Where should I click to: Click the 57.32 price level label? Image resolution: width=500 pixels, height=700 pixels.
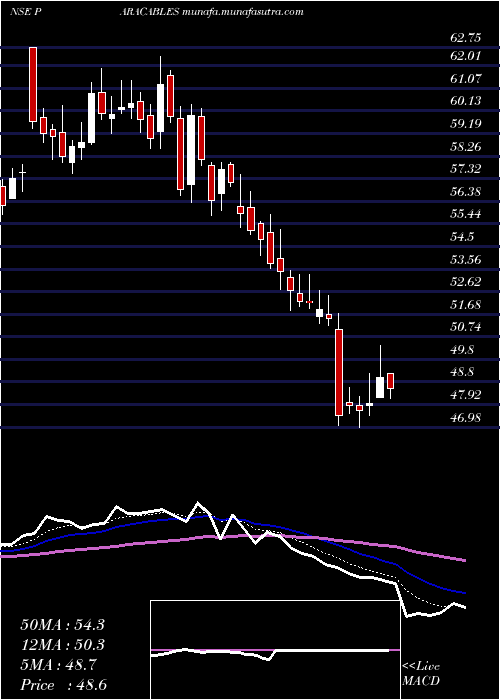click(x=466, y=170)
